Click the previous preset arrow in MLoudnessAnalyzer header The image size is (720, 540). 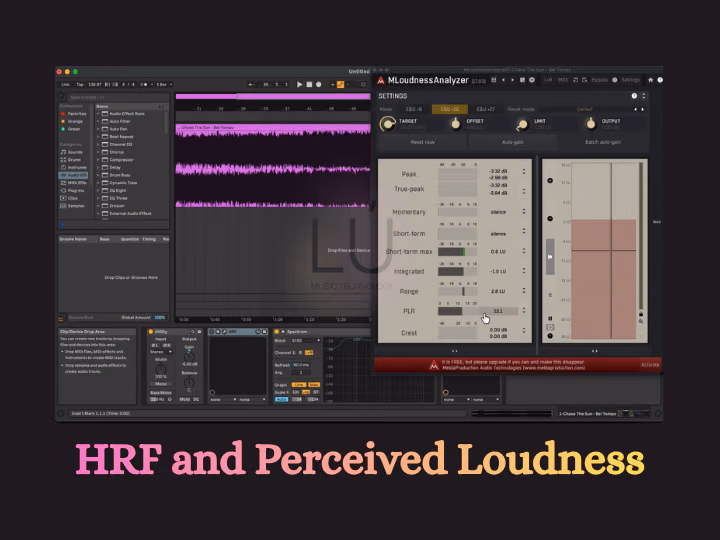[x=503, y=80]
